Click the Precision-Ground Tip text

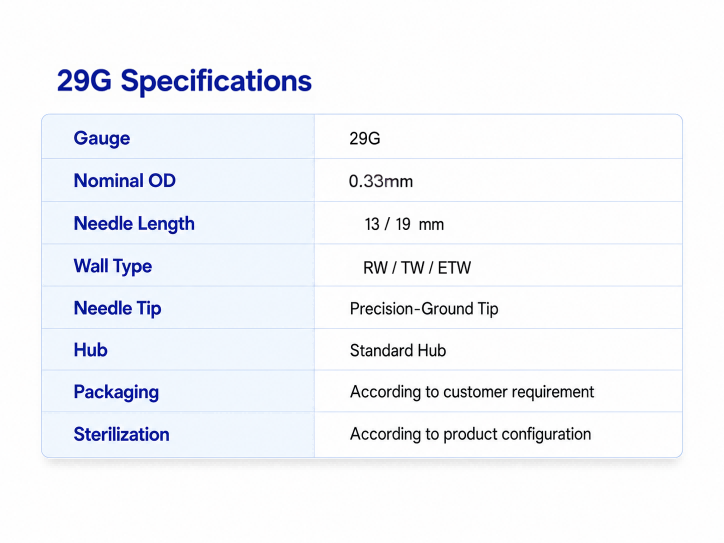coord(424,309)
